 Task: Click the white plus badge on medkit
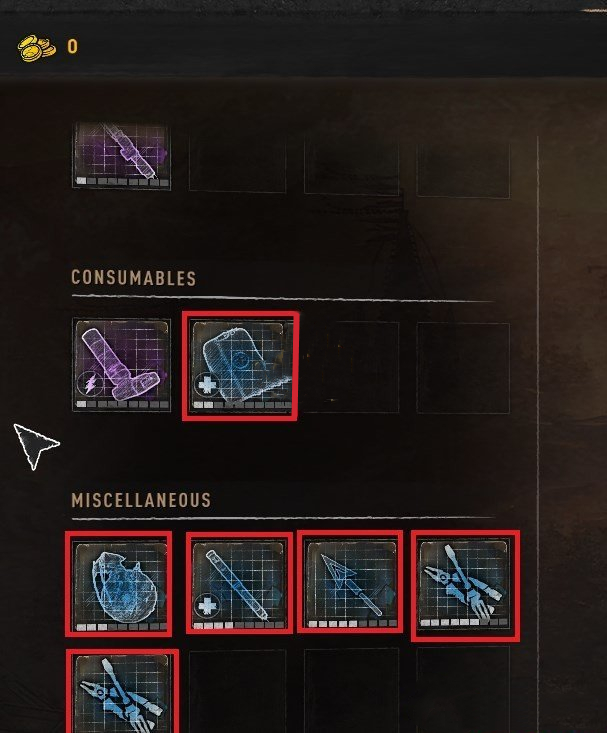click(x=206, y=386)
